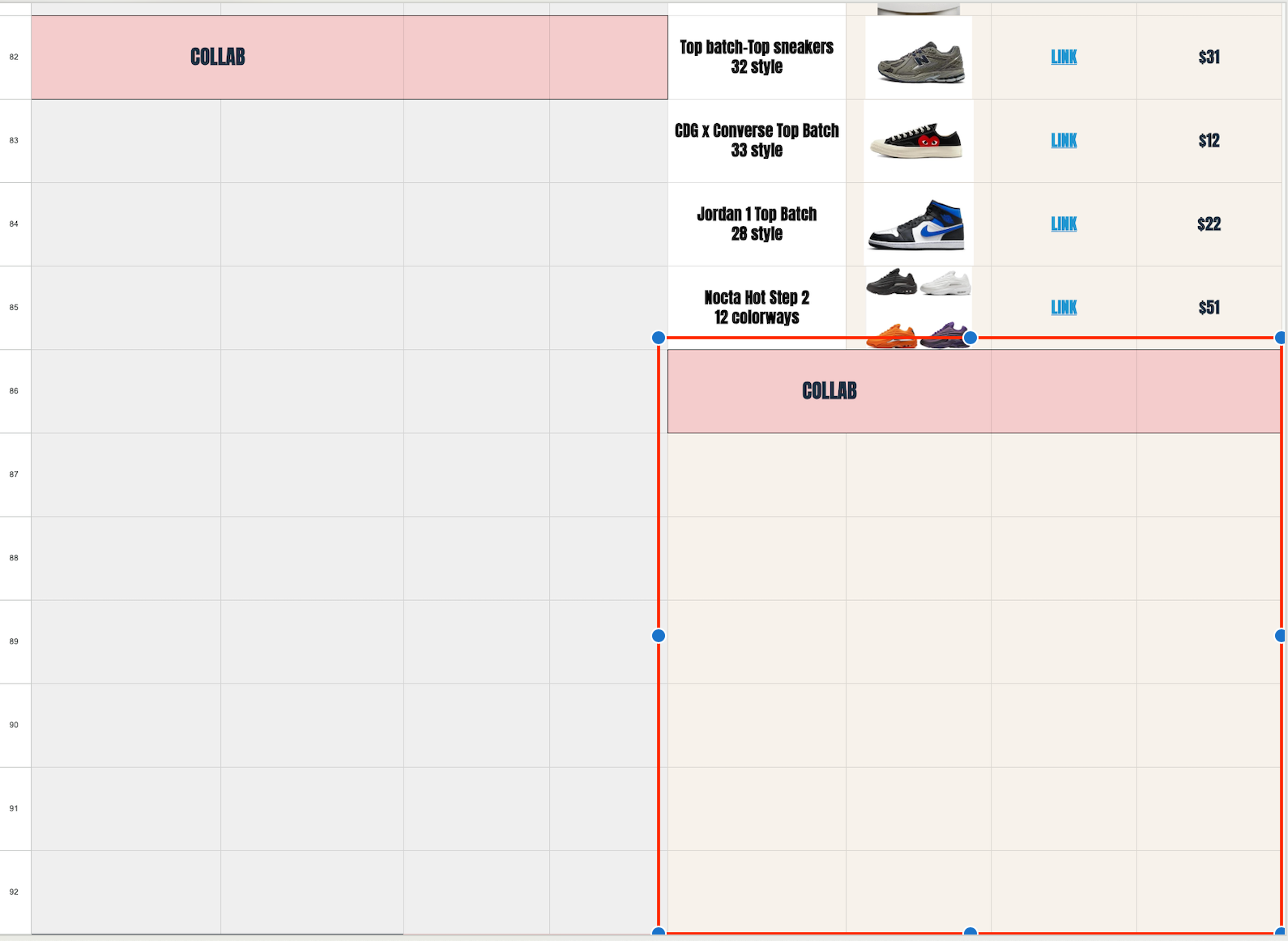Image resolution: width=1288 pixels, height=941 pixels.
Task: Select row header 89
Action: point(15,641)
